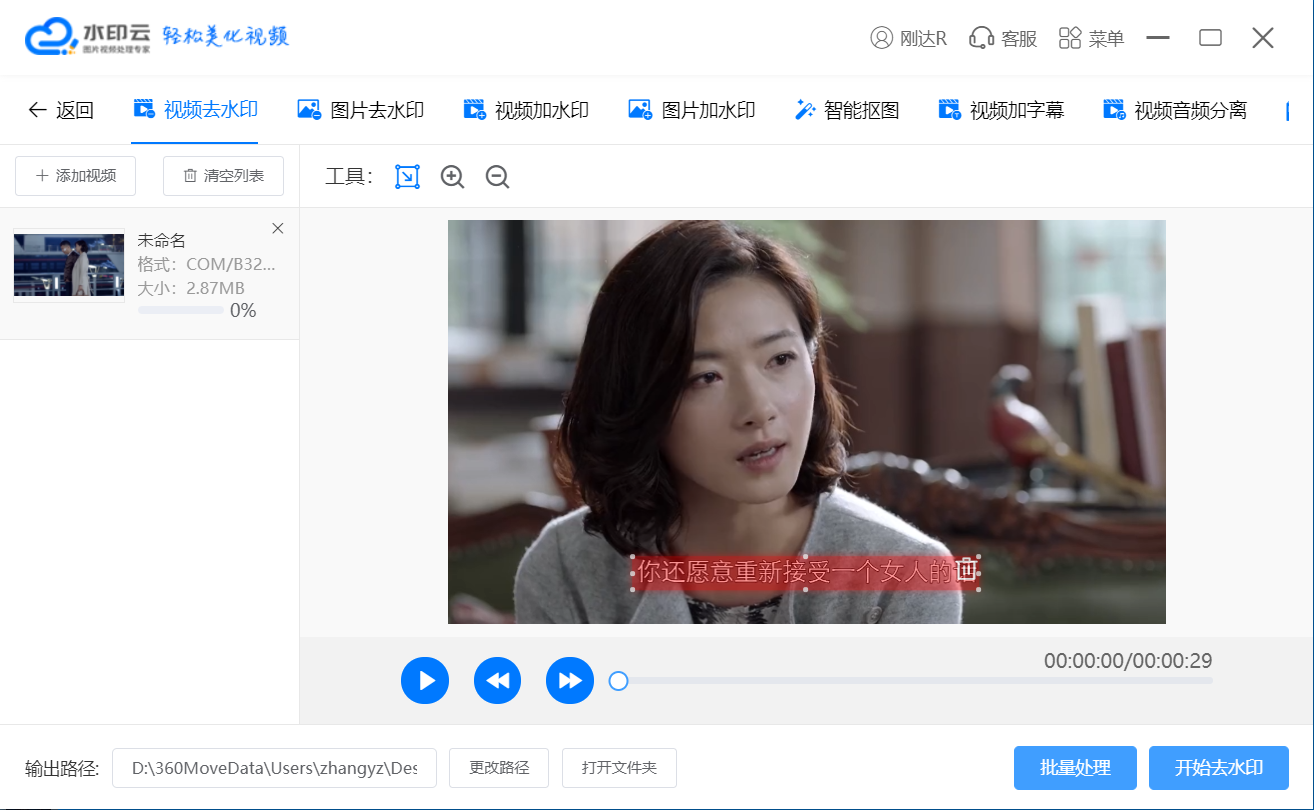Switch to 视频去水印 tab
The width and height of the screenshot is (1314, 810).
pos(196,110)
